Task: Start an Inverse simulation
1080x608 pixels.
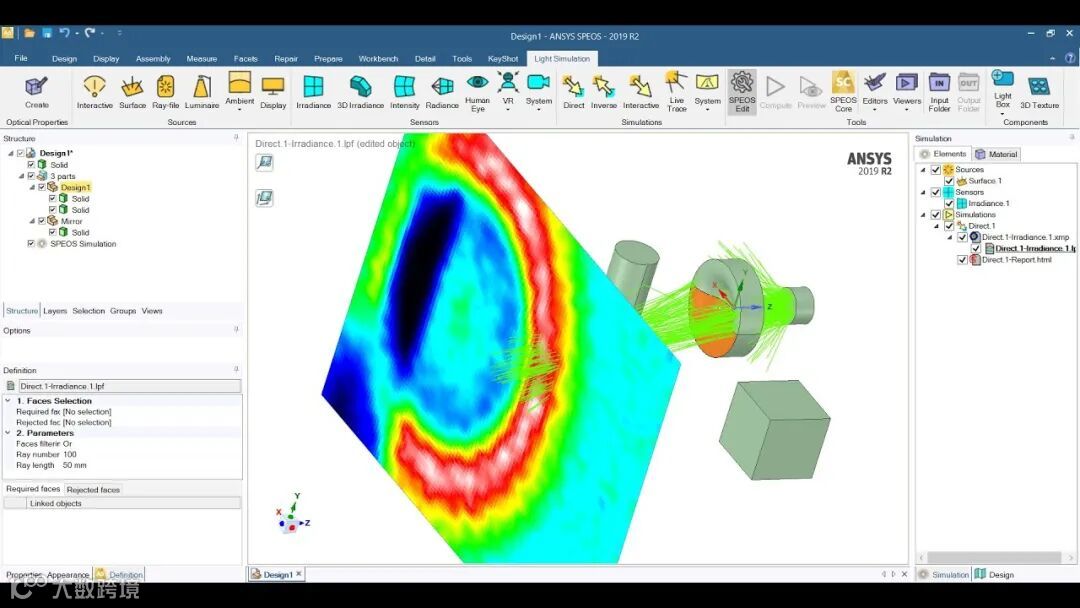Action: pyautogui.click(x=603, y=92)
